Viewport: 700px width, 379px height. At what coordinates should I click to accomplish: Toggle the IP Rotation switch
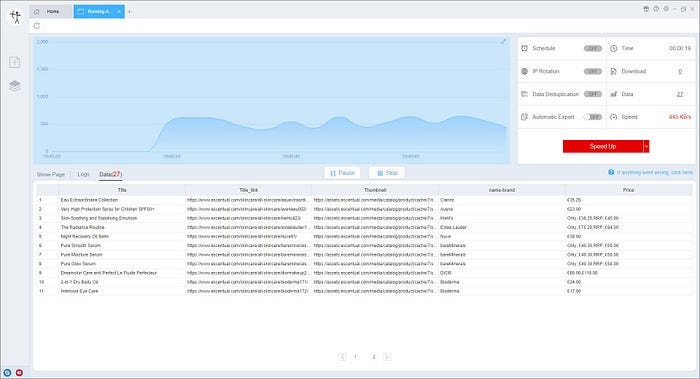coord(593,71)
